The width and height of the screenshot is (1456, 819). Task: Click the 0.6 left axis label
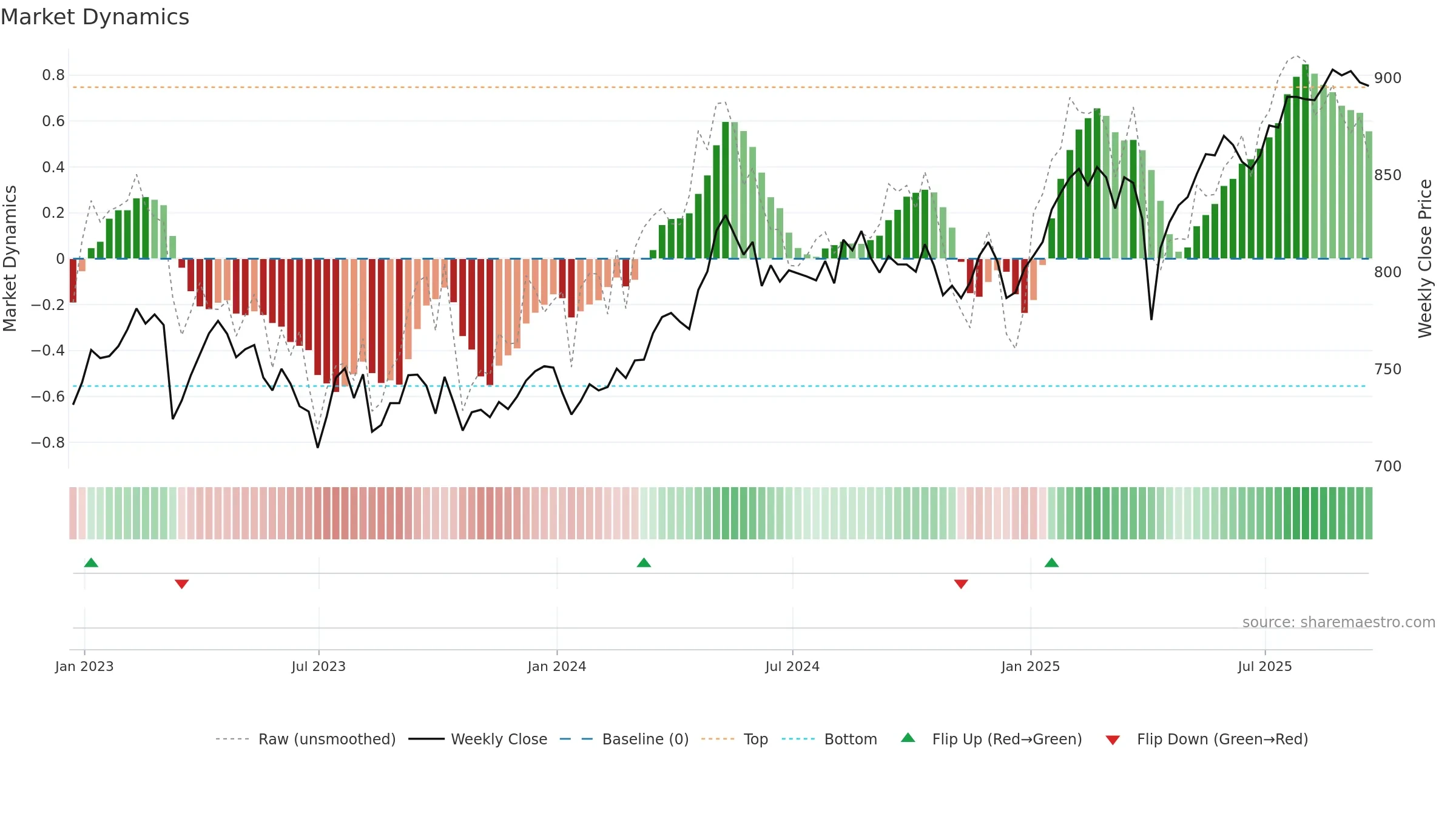click(x=53, y=121)
